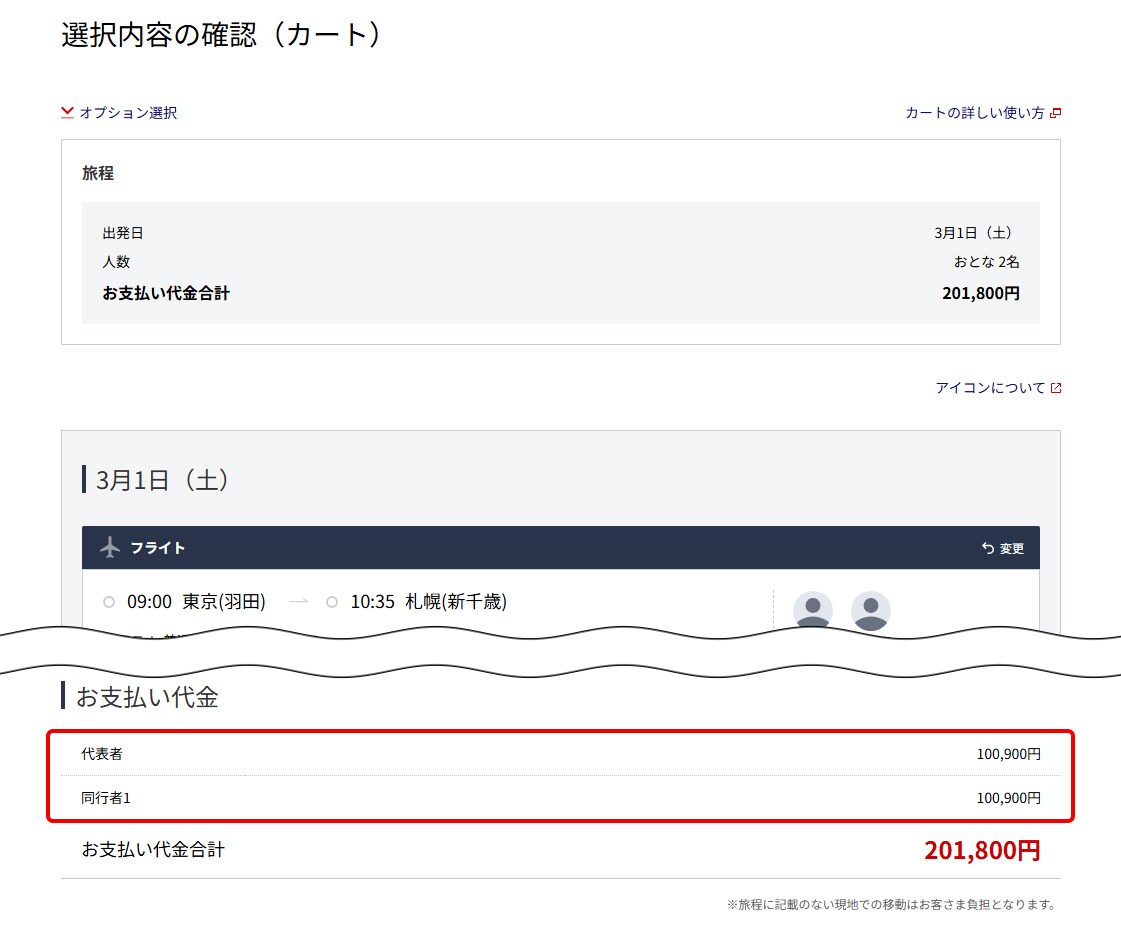Click the 10:35 札幌(新千歳) arrival text
The width and height of the screenshot is (1121, 935).
tap(428, 602)
